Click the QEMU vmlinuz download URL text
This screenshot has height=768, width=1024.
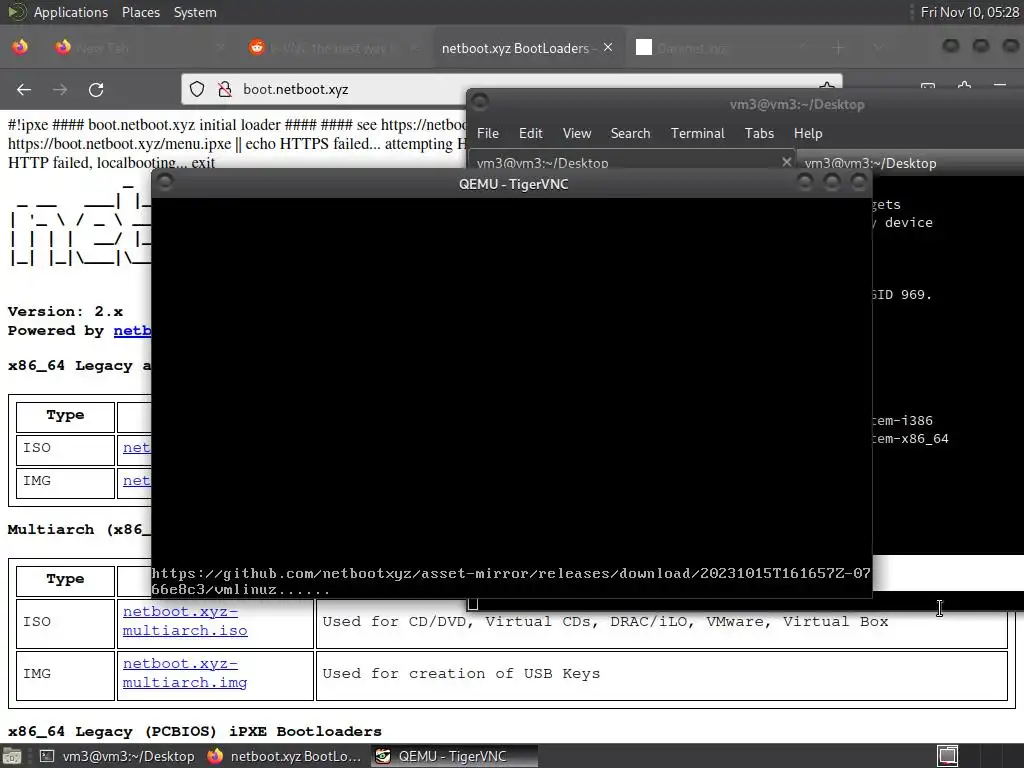511,581
